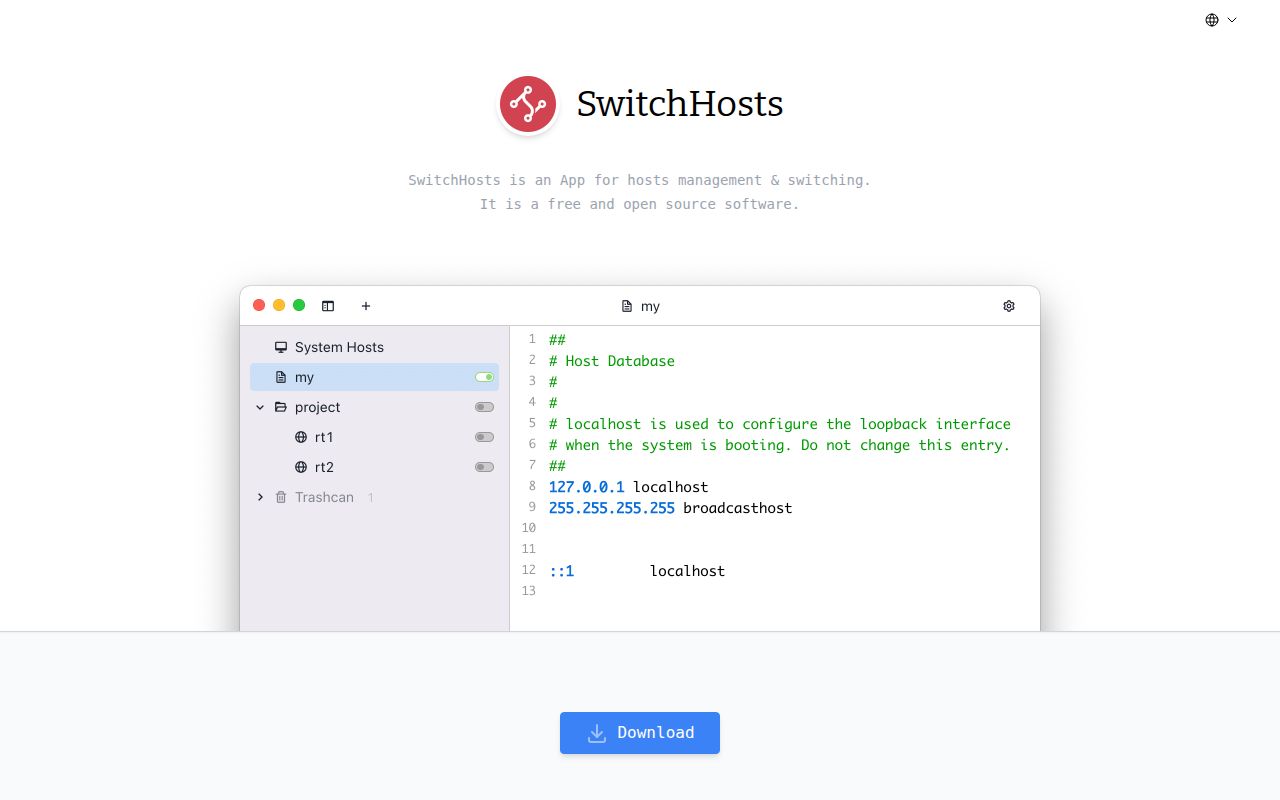Enable the project folder switch
Viewport: 1280px width, 800px height.
pyautogui.click(x=485, y=407)
